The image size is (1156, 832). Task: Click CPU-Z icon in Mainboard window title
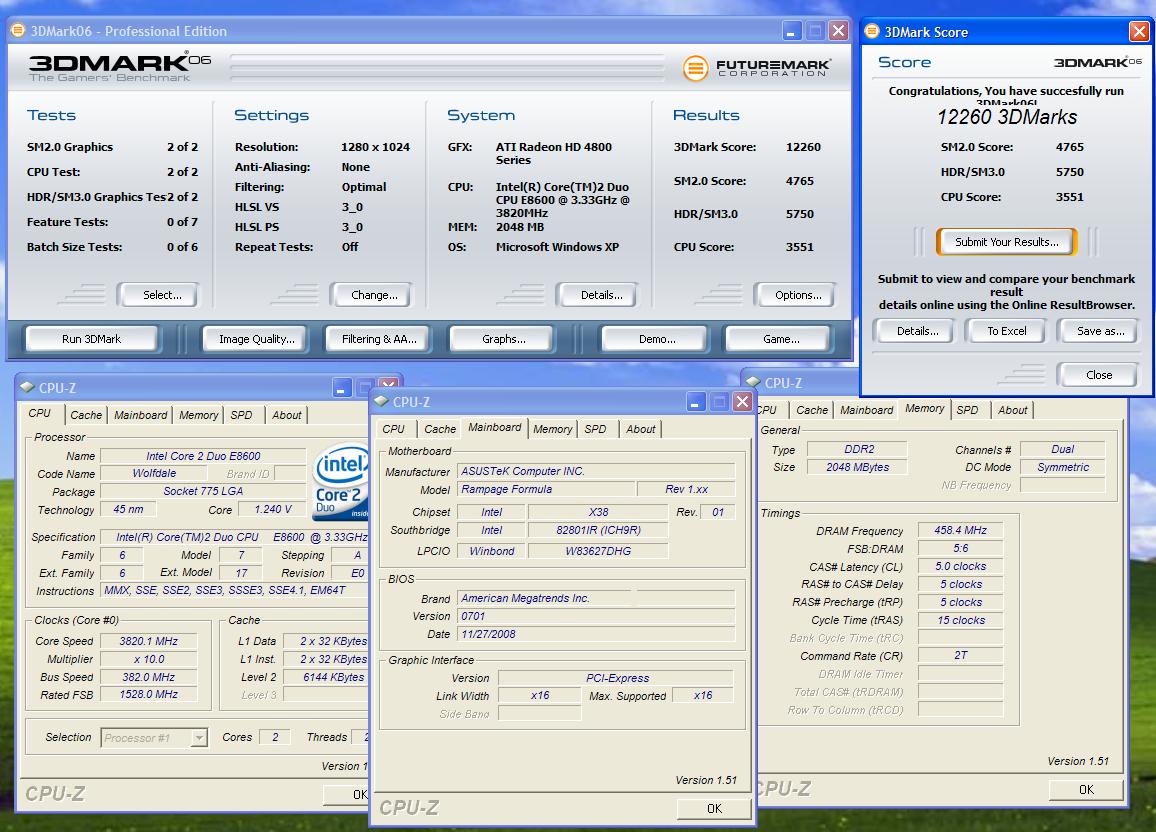click(381, 401)
